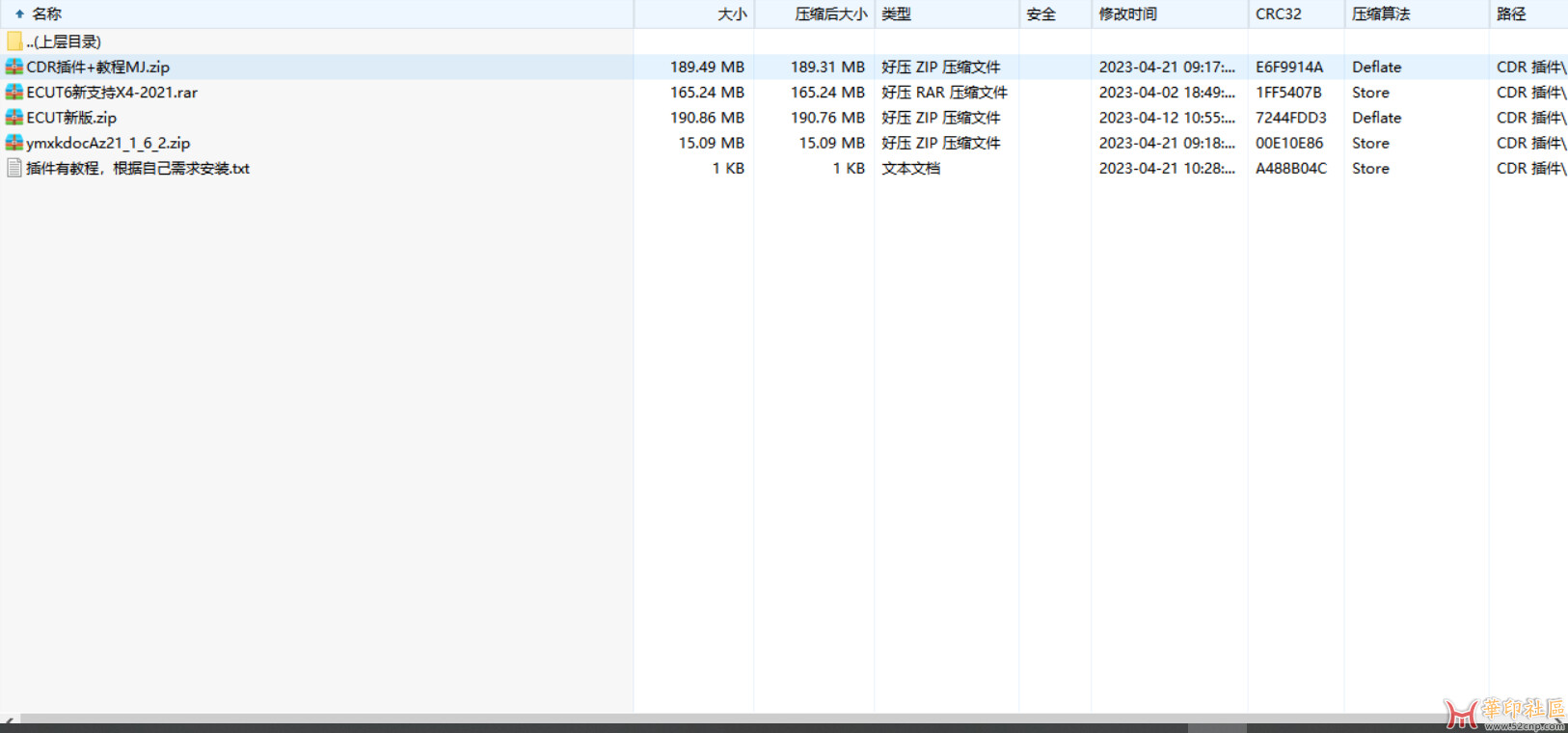Click the CRC32 value 00E10E86
The image size is (1568, 733).
pos(1289,142)
